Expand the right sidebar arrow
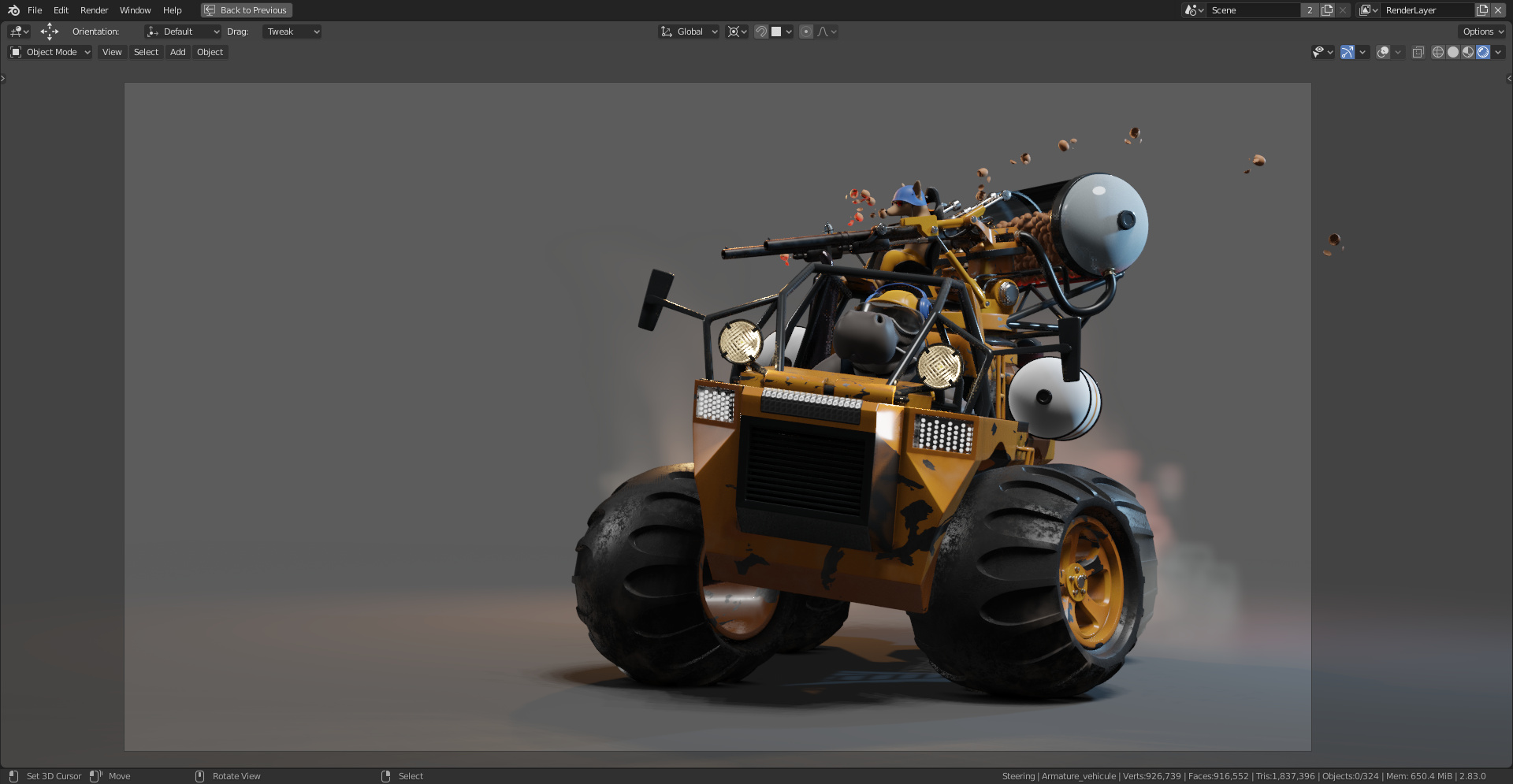The height and width of the screenshot is (784, 1513). 1509,78
